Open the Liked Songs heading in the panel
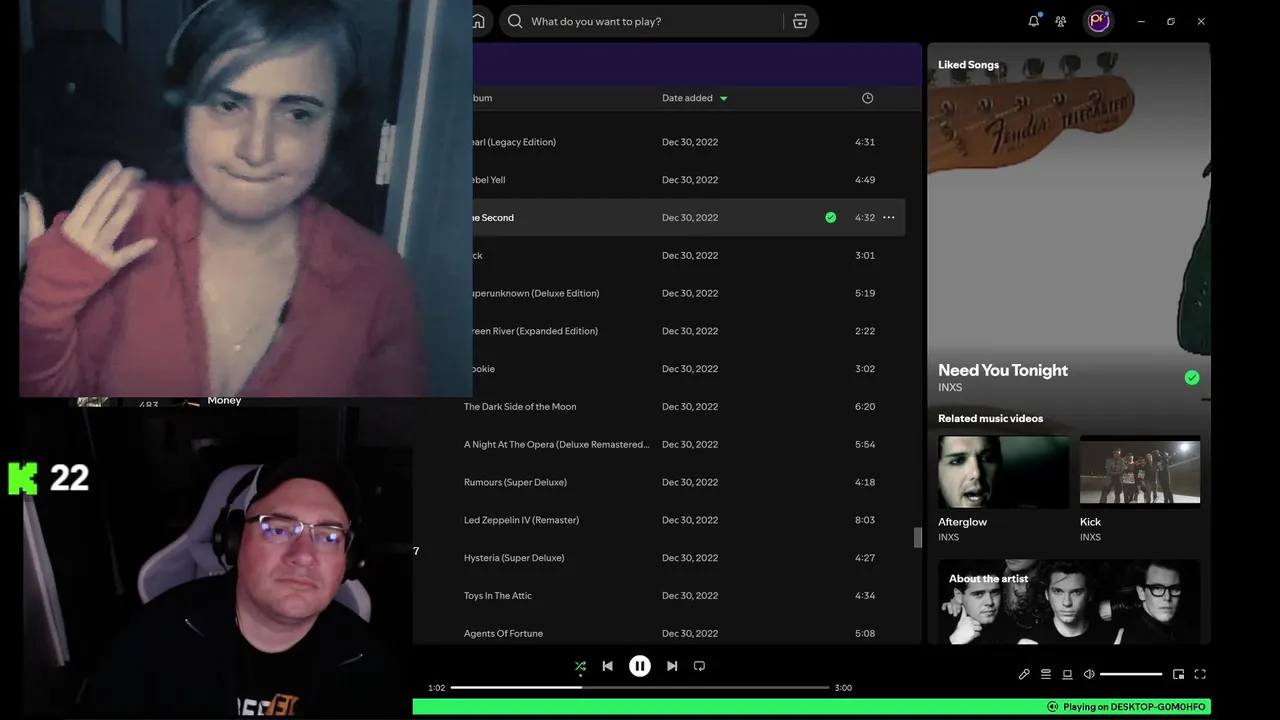1280x720 pixels. 968,65
